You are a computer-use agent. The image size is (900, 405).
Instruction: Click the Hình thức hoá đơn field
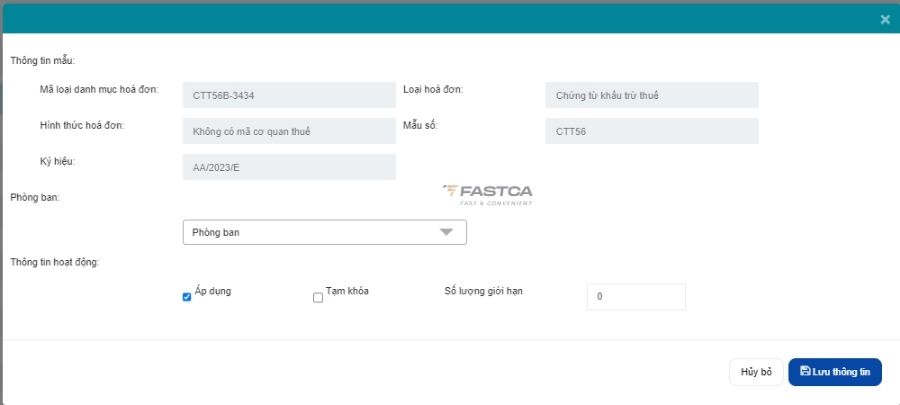(289, 131)
